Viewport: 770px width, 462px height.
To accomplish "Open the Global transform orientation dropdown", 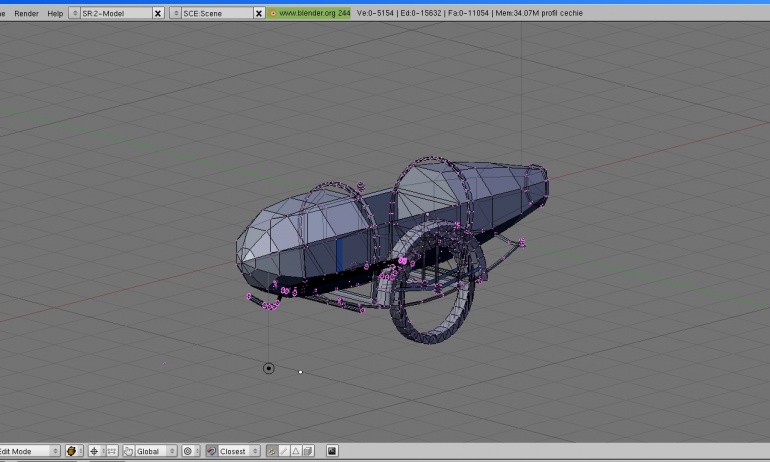I will point(156,451).
